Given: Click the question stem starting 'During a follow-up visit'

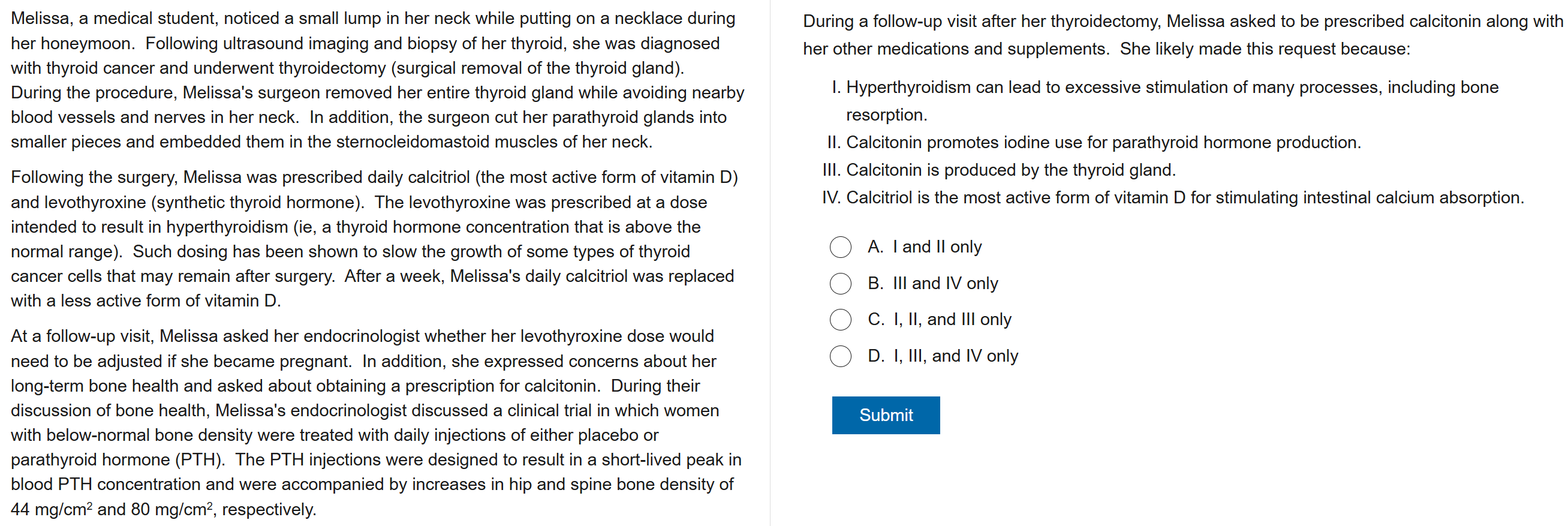Looking at the screenshot, I should [1181, 35].
